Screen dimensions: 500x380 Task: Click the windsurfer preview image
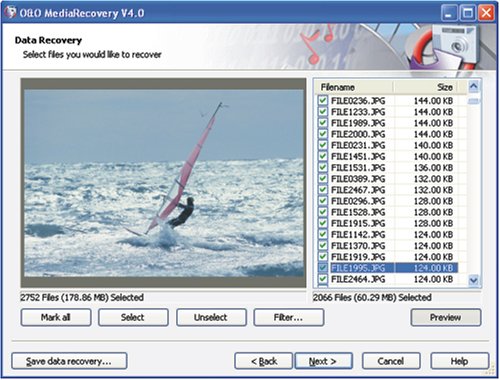pos(164,183)
